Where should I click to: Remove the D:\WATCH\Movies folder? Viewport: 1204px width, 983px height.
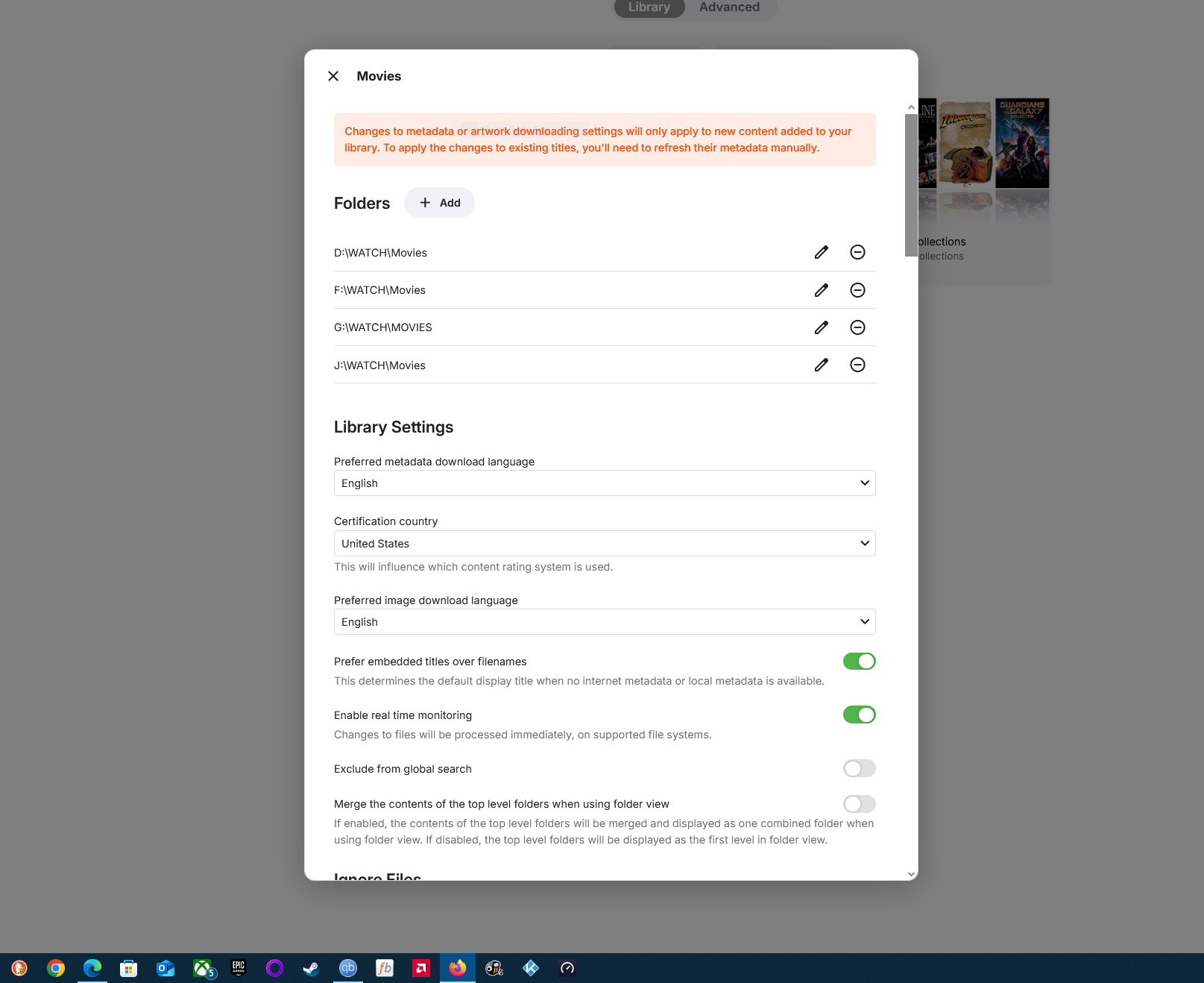coord(857,252)
